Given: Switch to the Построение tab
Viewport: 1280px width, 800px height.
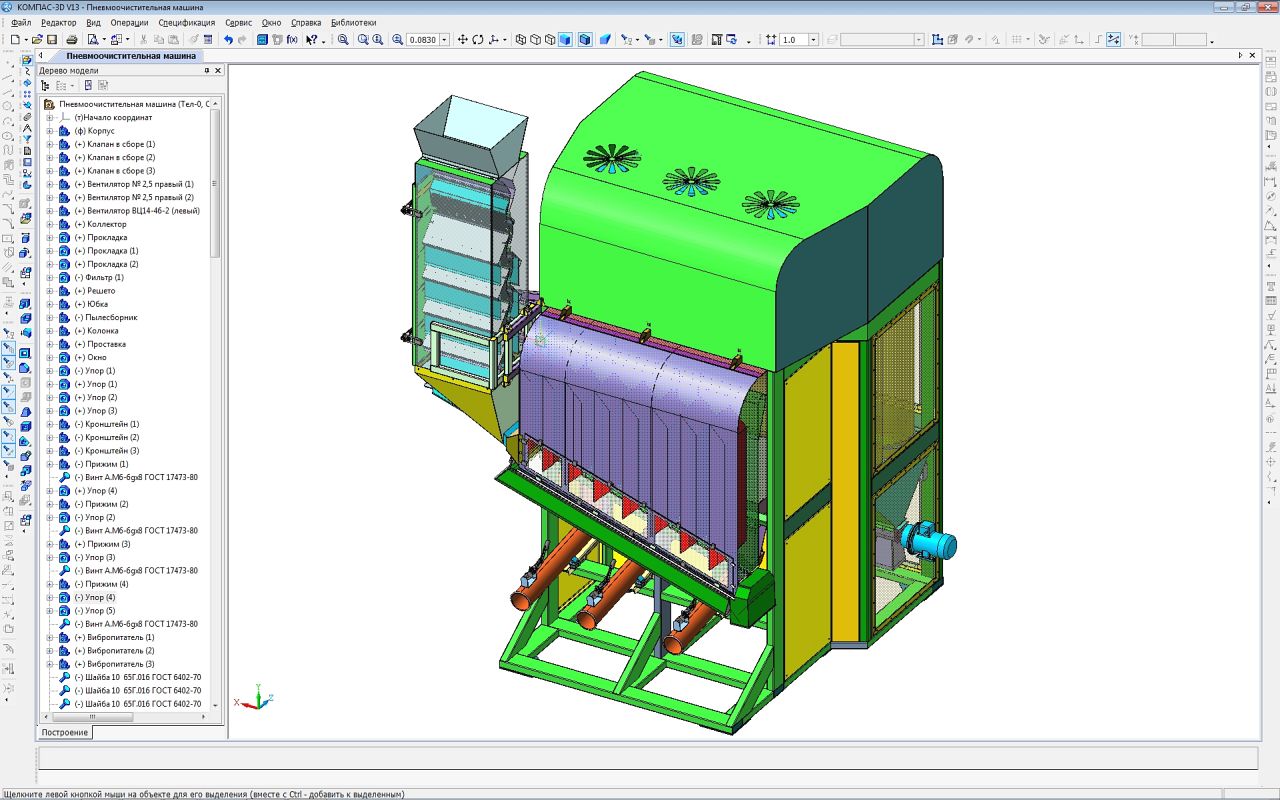Looking at the screenshot, I should 65,732.
